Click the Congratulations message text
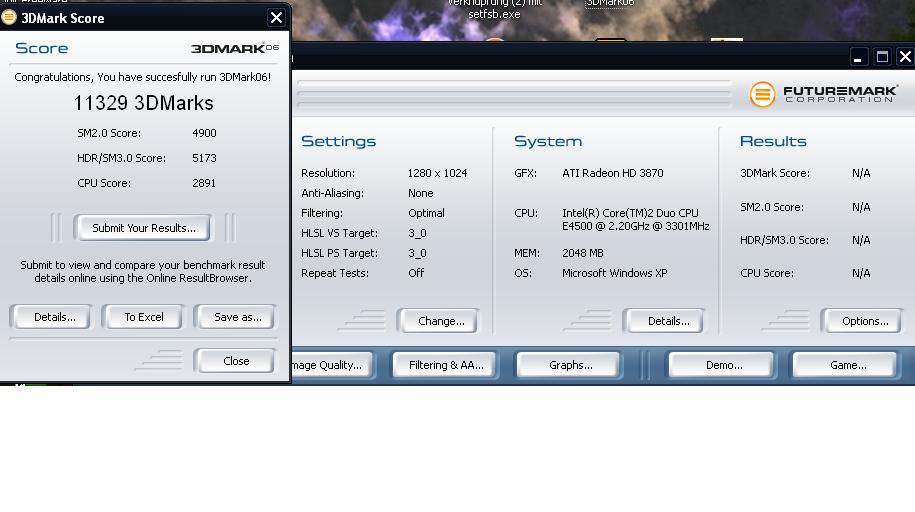Viewport: 915px width, 512px height. (142, 77)
